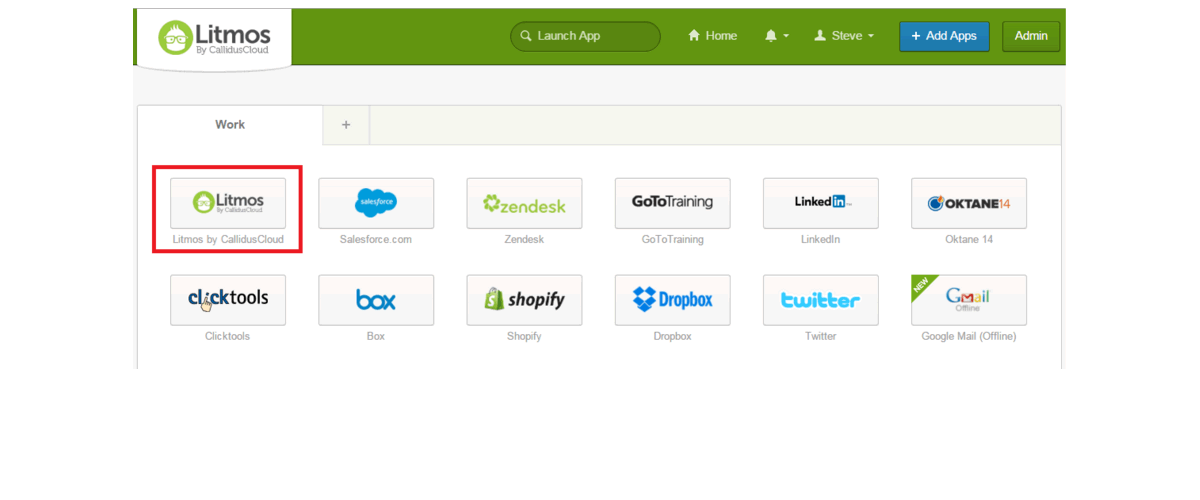1200x500 pixels.
Task: Open the Clicktools app tile
Action: click(228, 300)
